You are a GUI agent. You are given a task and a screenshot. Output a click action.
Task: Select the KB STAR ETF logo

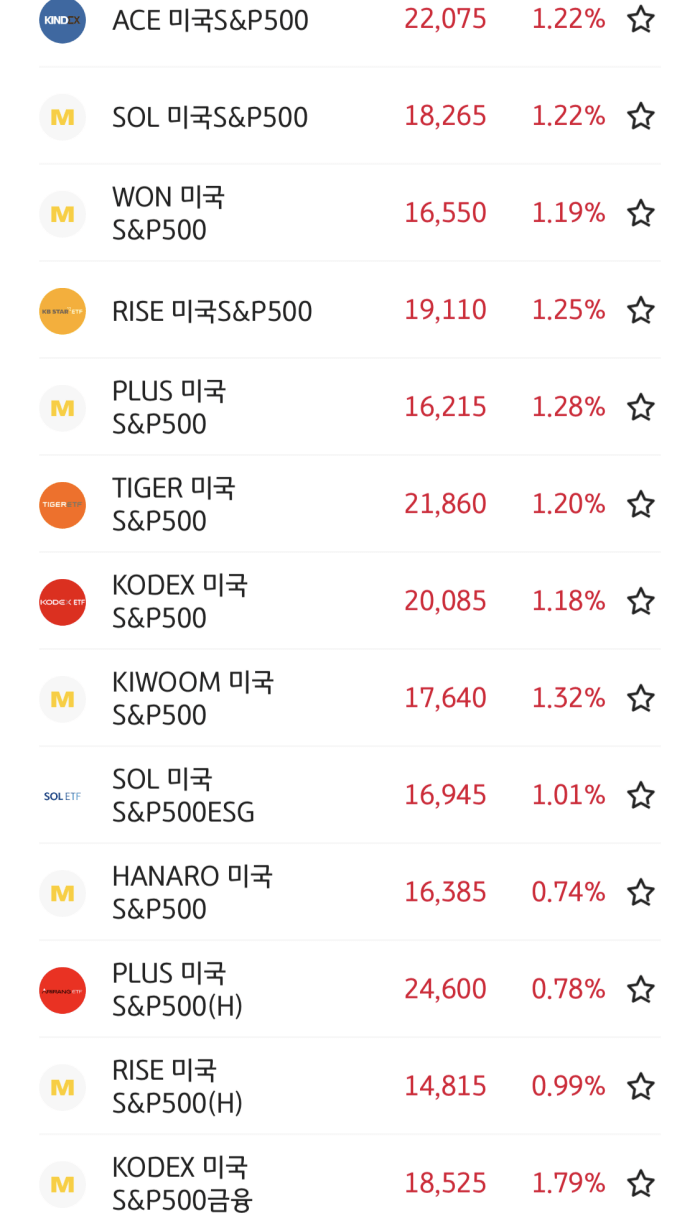coord(62,310)
